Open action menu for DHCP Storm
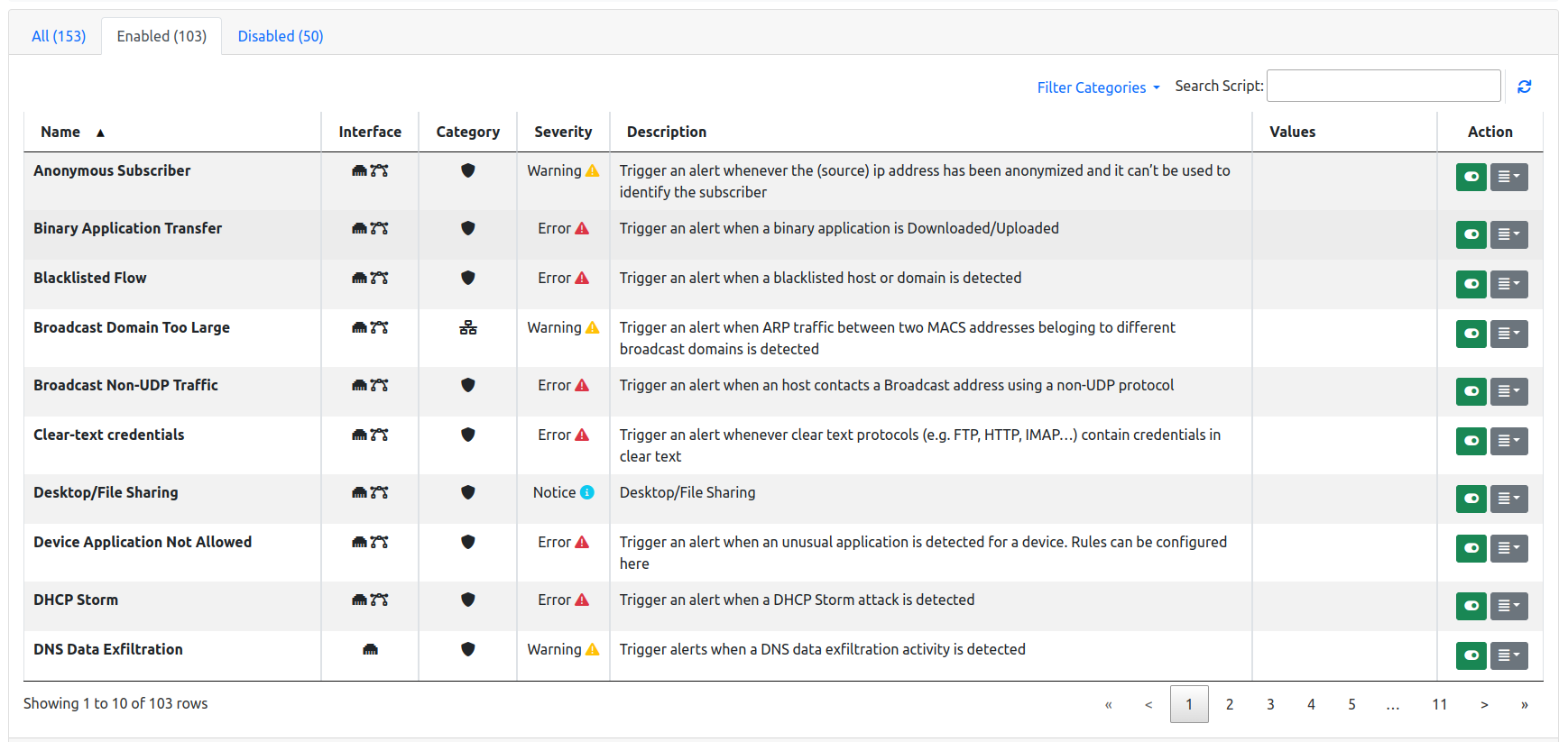The width and height of the screenshot is (1568, 742). [x=1508, y=606]
